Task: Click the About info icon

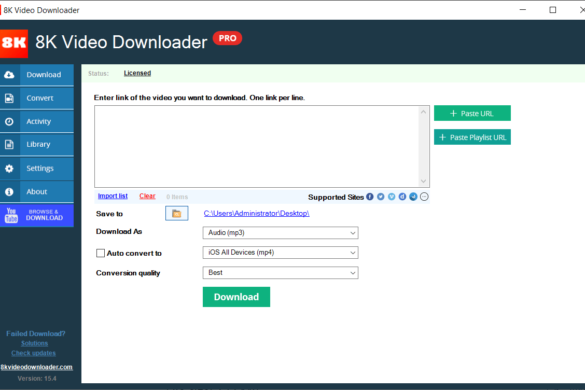Action: coord(9,192)
